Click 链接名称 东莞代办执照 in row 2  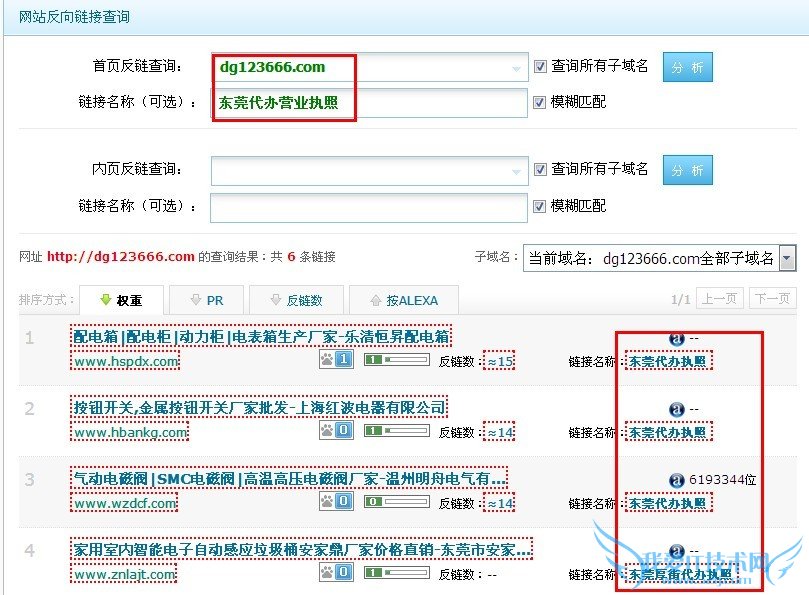[x=668, y=432]
